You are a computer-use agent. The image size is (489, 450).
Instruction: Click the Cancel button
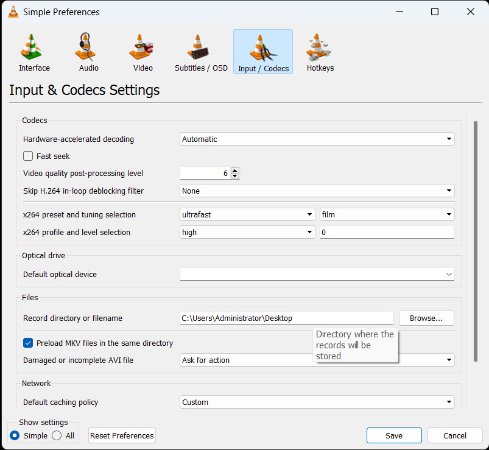point(455,435)
